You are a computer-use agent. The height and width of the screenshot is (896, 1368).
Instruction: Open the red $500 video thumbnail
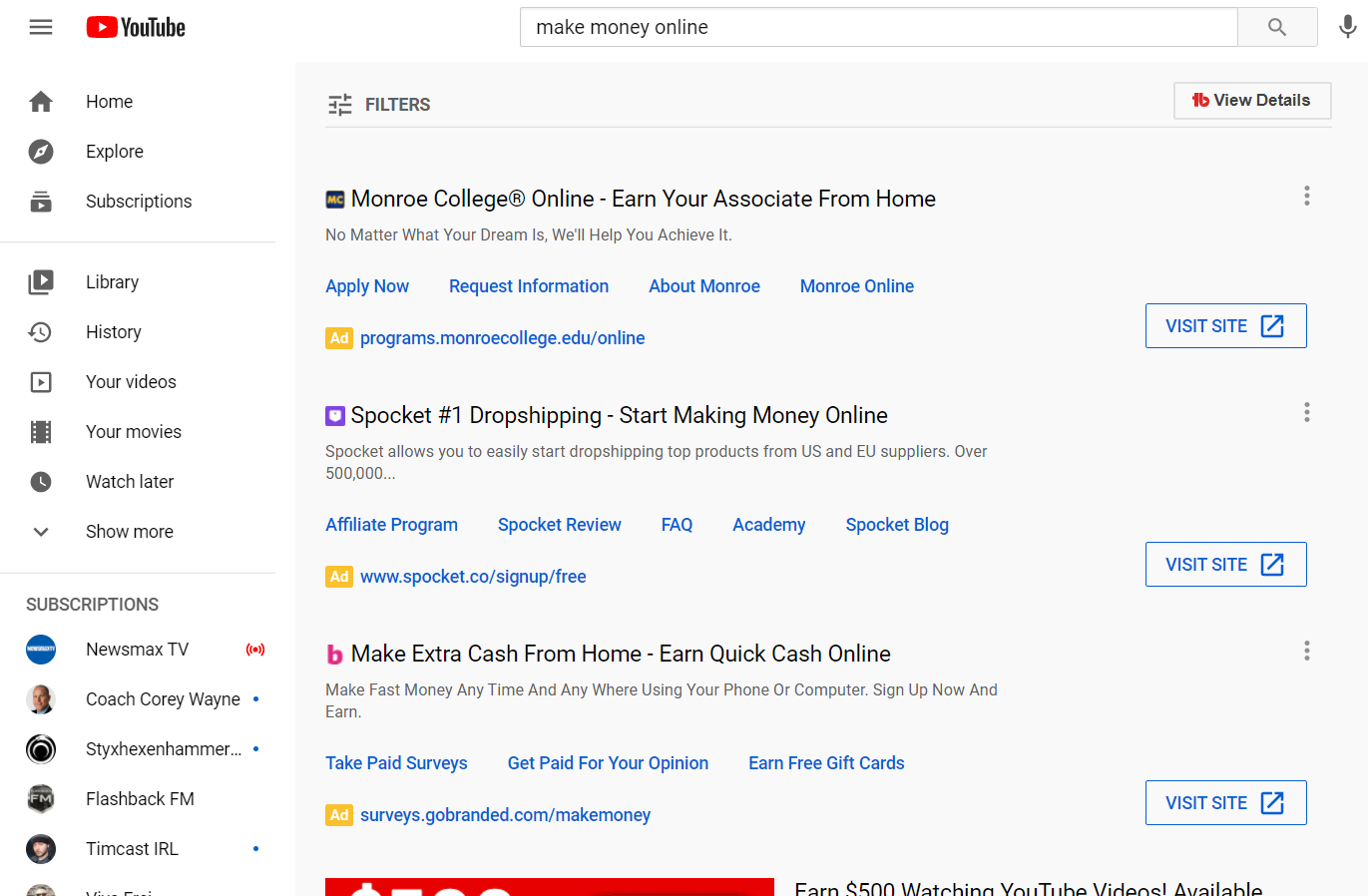[550, 887]
